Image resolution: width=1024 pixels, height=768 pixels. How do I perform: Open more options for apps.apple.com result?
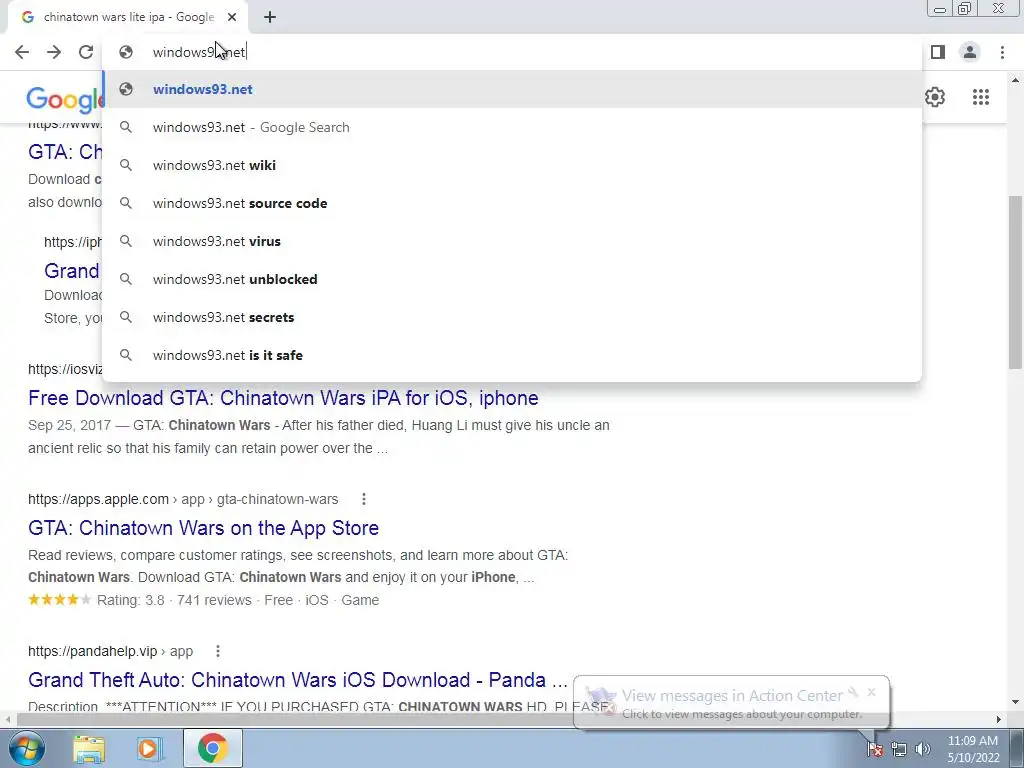coord(364,500)
